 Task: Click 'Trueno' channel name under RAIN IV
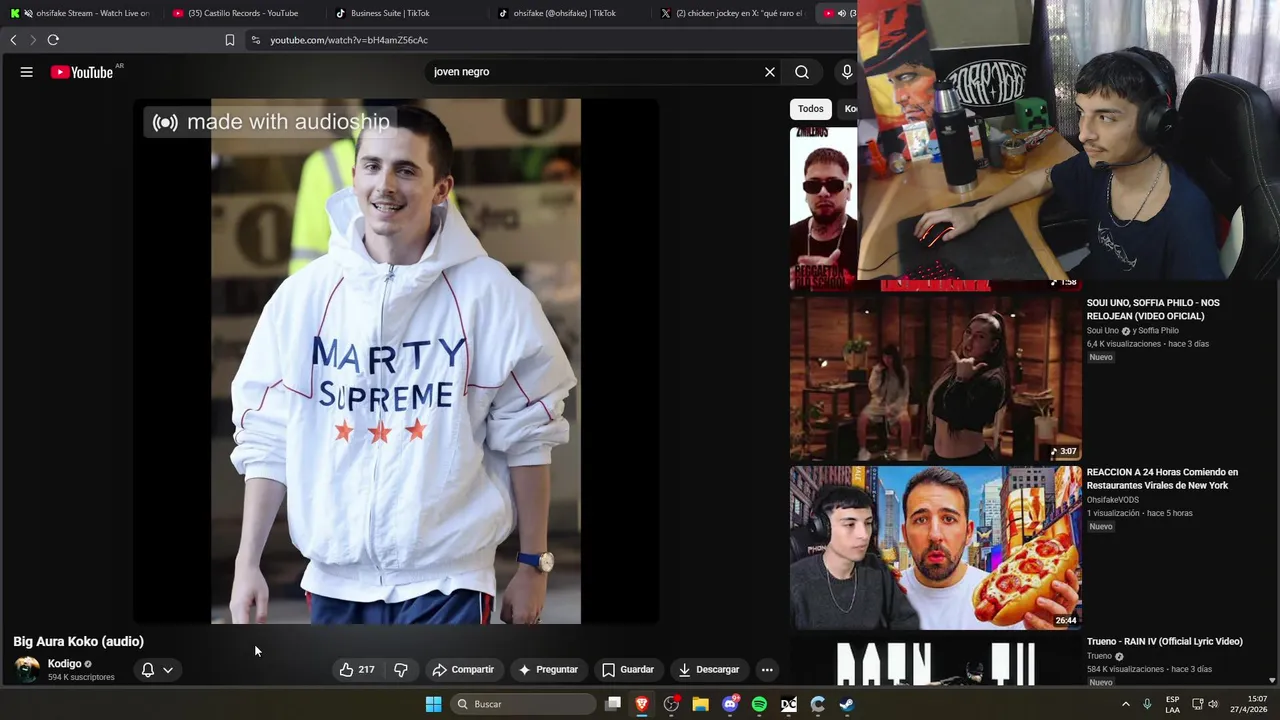tap(1099, 656)
